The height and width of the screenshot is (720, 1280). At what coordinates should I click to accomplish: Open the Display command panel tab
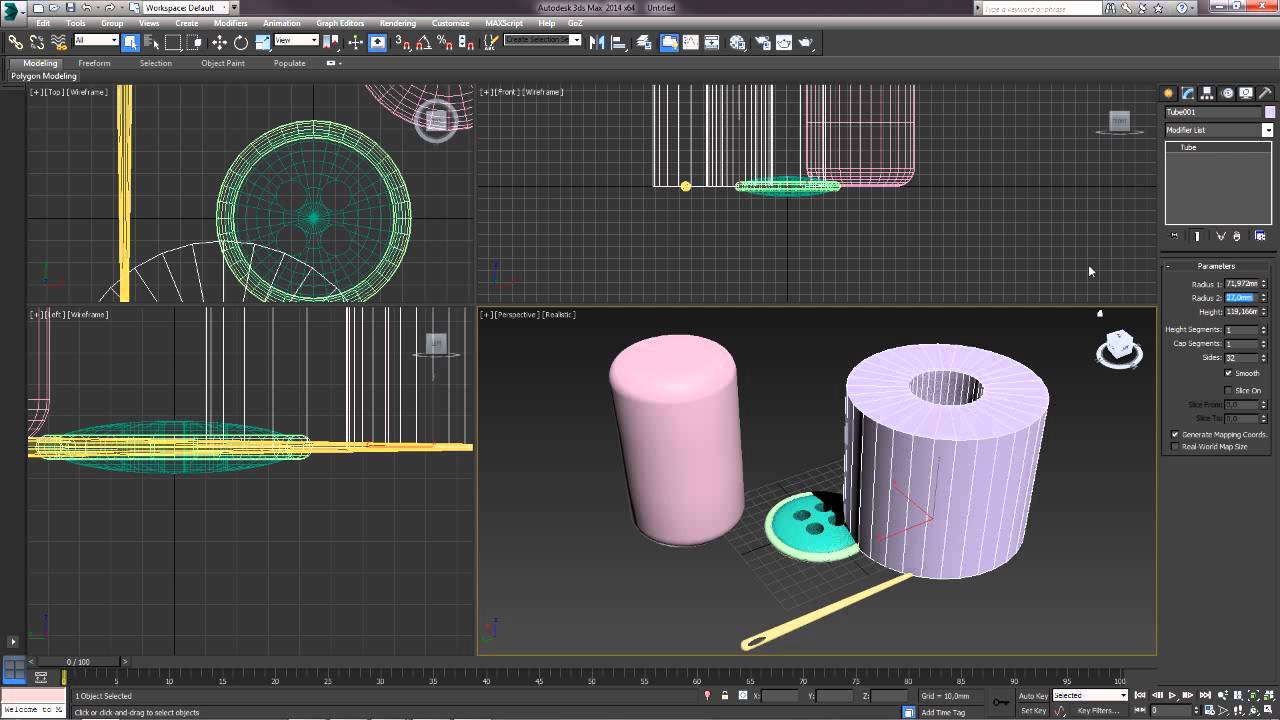pos(1246,93)
